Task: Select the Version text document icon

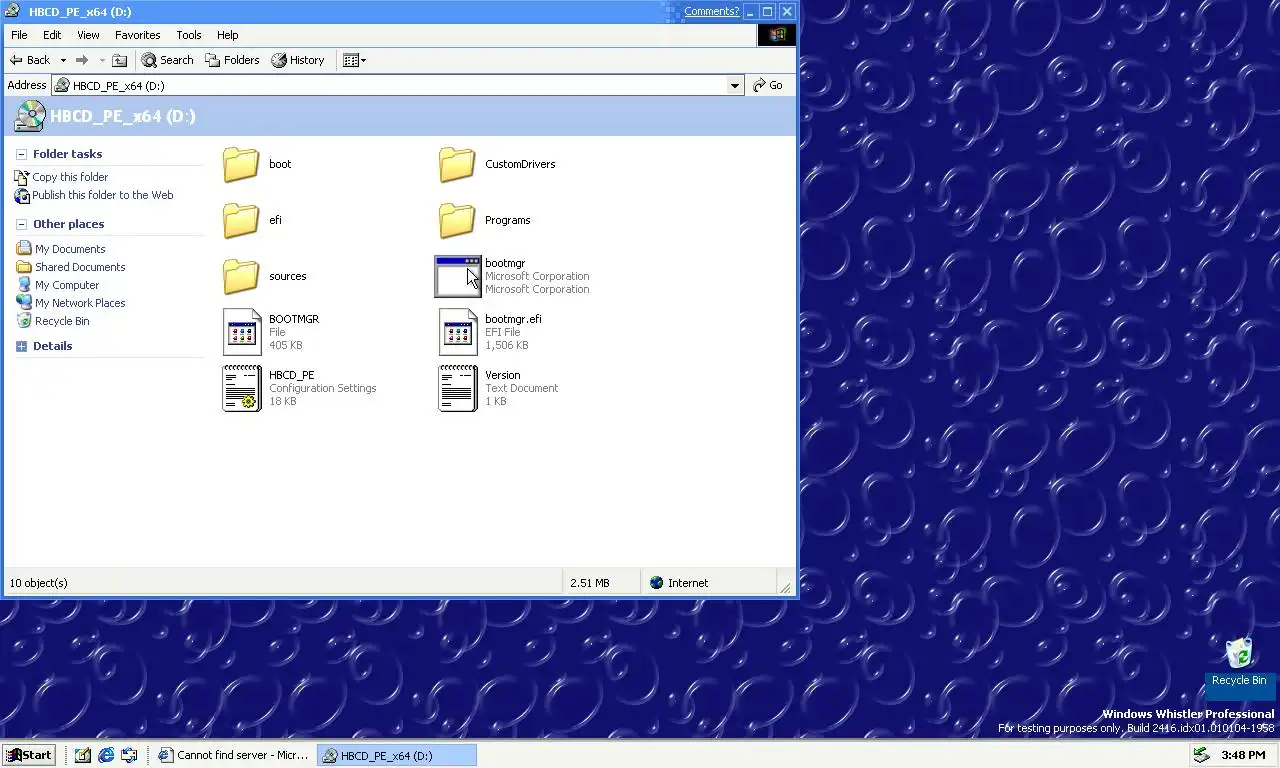Action: [457, 388]
